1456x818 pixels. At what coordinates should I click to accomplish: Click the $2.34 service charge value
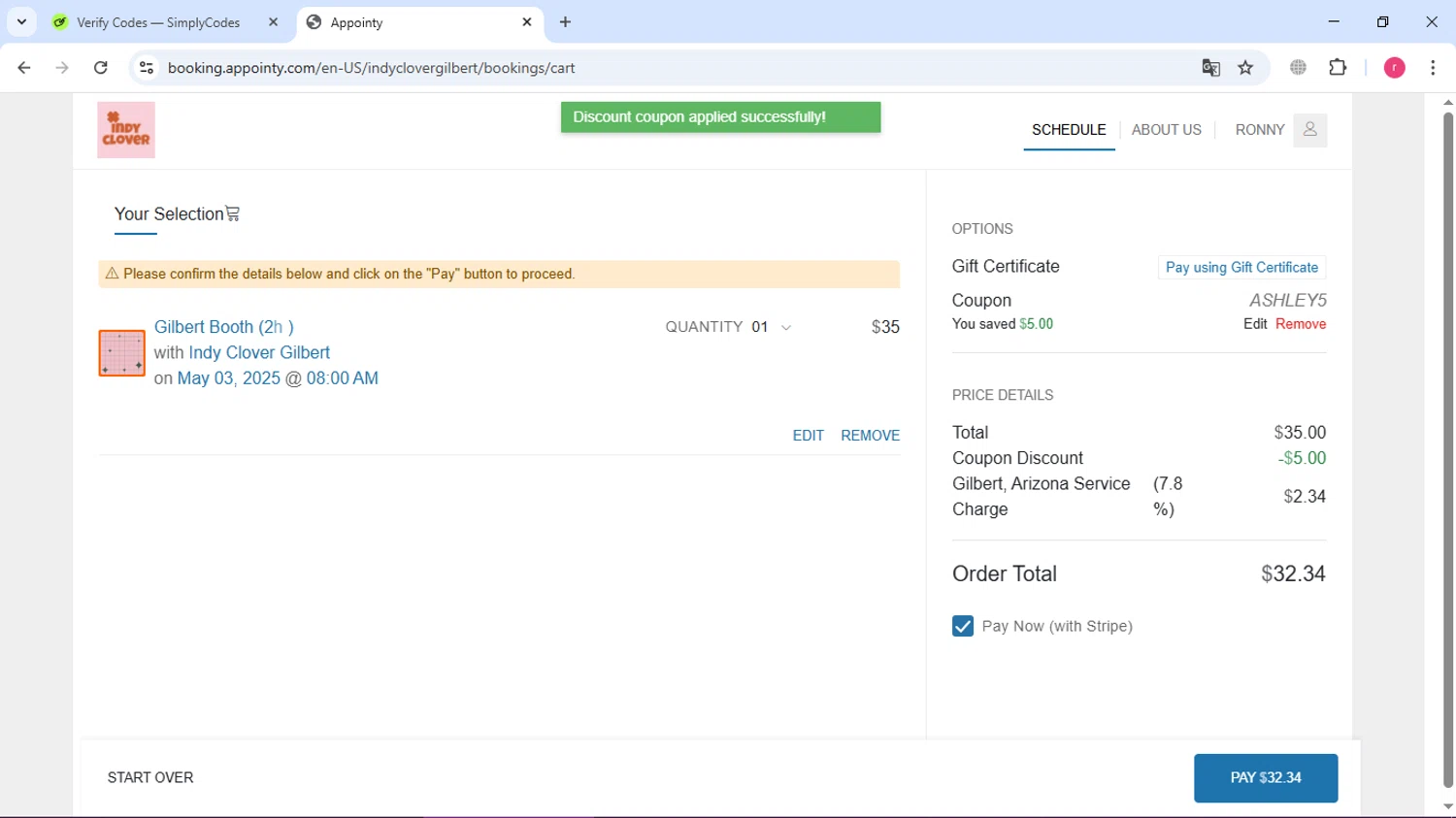(x=1305, y=497)
